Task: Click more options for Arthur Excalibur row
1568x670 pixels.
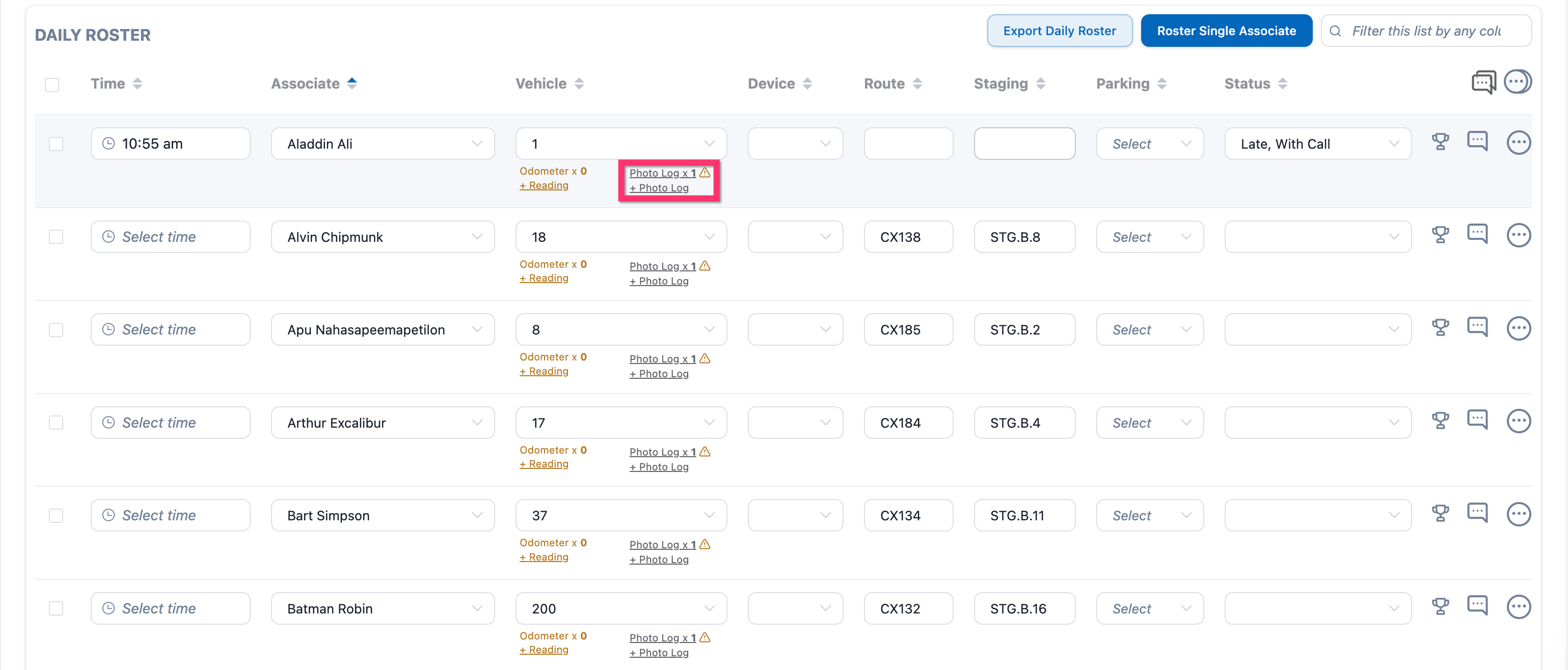Action: coord(1518,421)
